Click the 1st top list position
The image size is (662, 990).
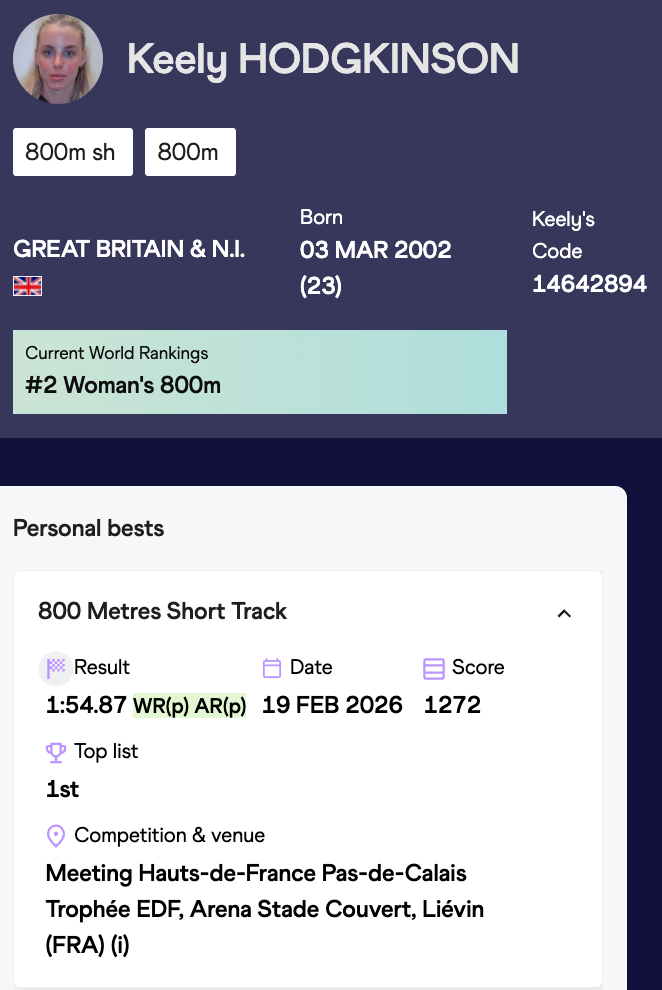click(x=63, y=790)
